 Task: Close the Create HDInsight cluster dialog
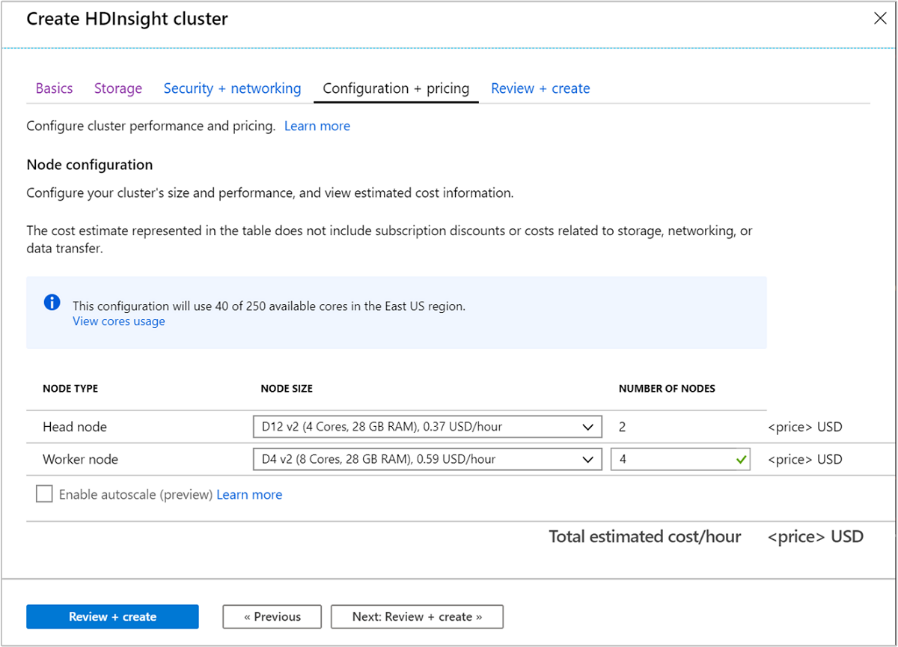[880, 18]
